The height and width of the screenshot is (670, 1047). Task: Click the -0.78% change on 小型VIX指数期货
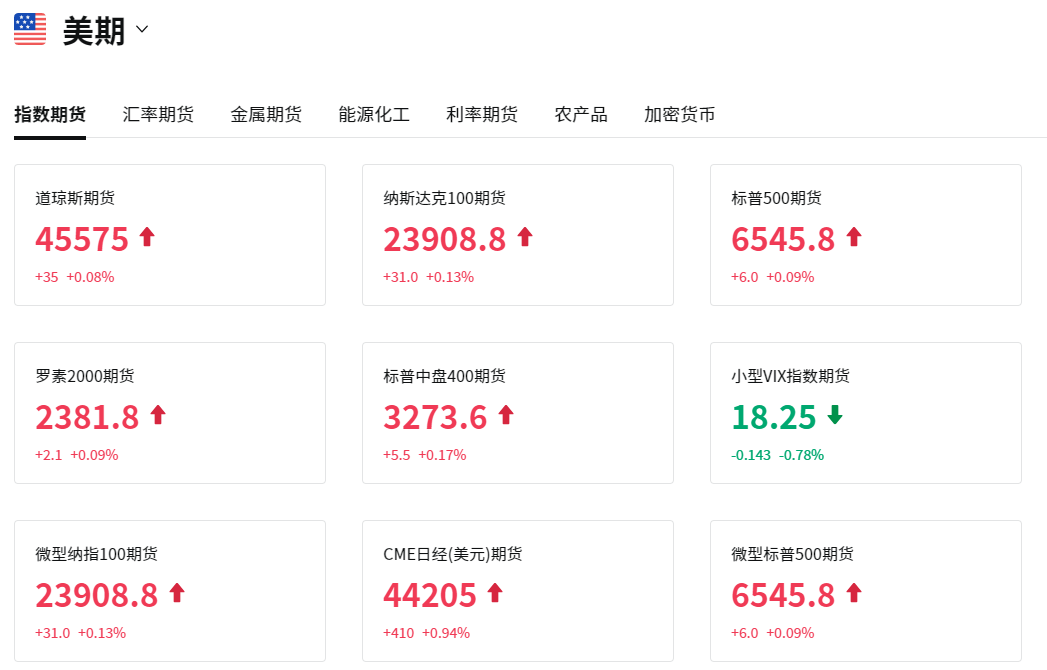click(x=801, y=456)
